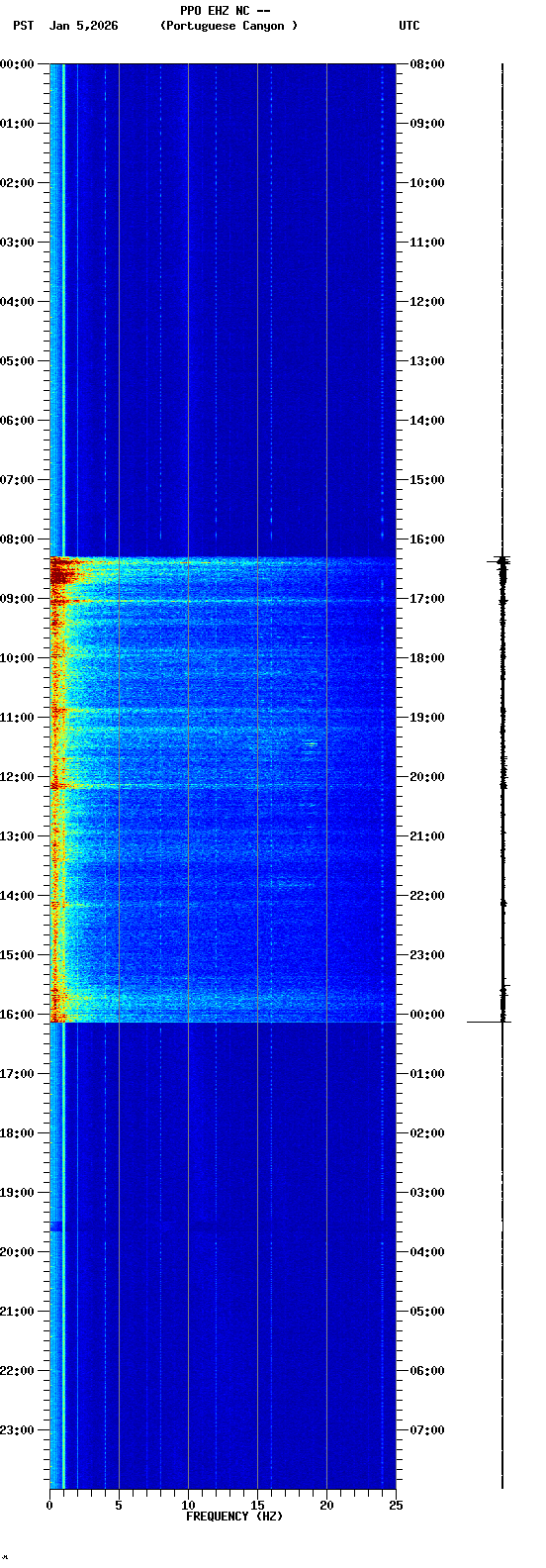This screenshot has height=1568, width=546.
Task: Click the 0 Hz frequency axis value
Action: click(x=49, y=1506)
